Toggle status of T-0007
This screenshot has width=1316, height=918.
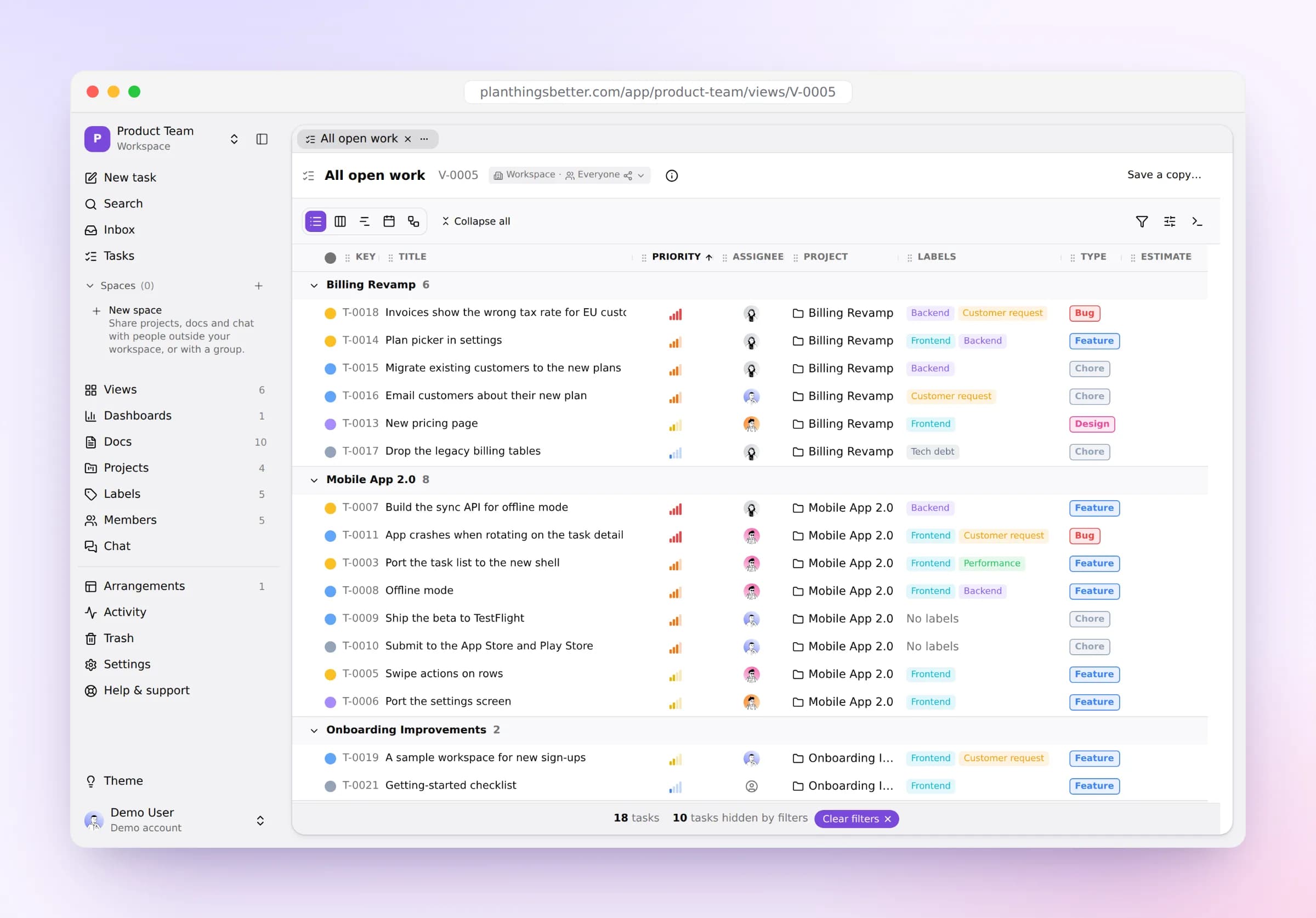330,508
